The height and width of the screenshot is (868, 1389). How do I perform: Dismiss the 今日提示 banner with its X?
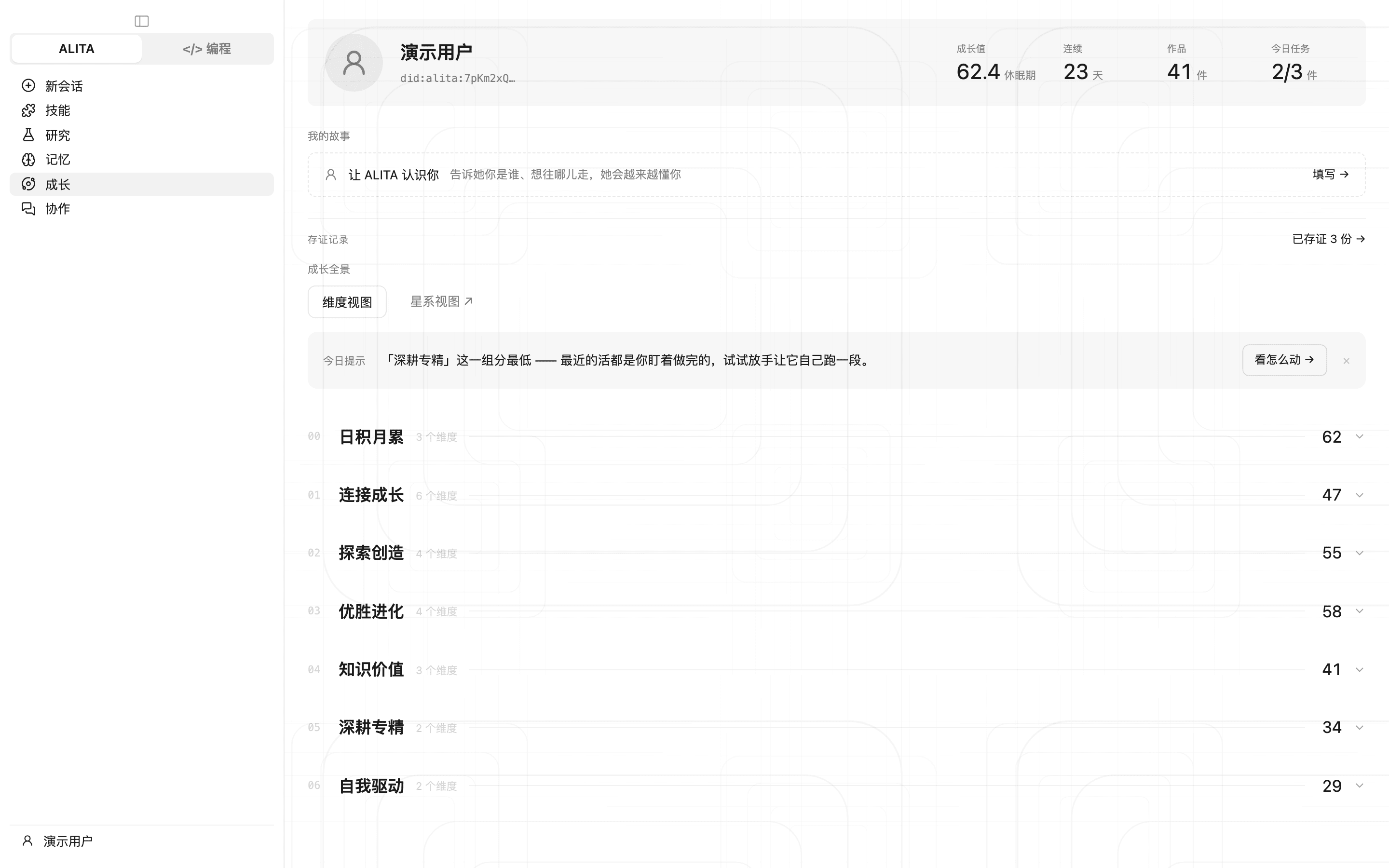pos(1346,361)
